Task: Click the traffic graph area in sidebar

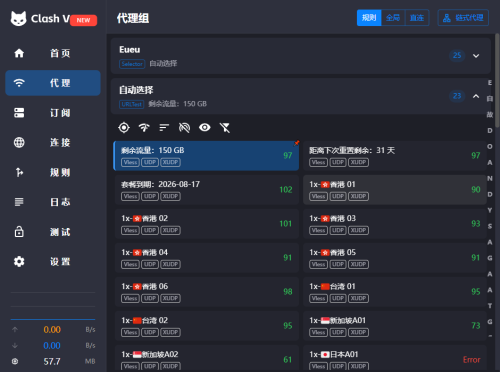Action: [x=53, y=306]
